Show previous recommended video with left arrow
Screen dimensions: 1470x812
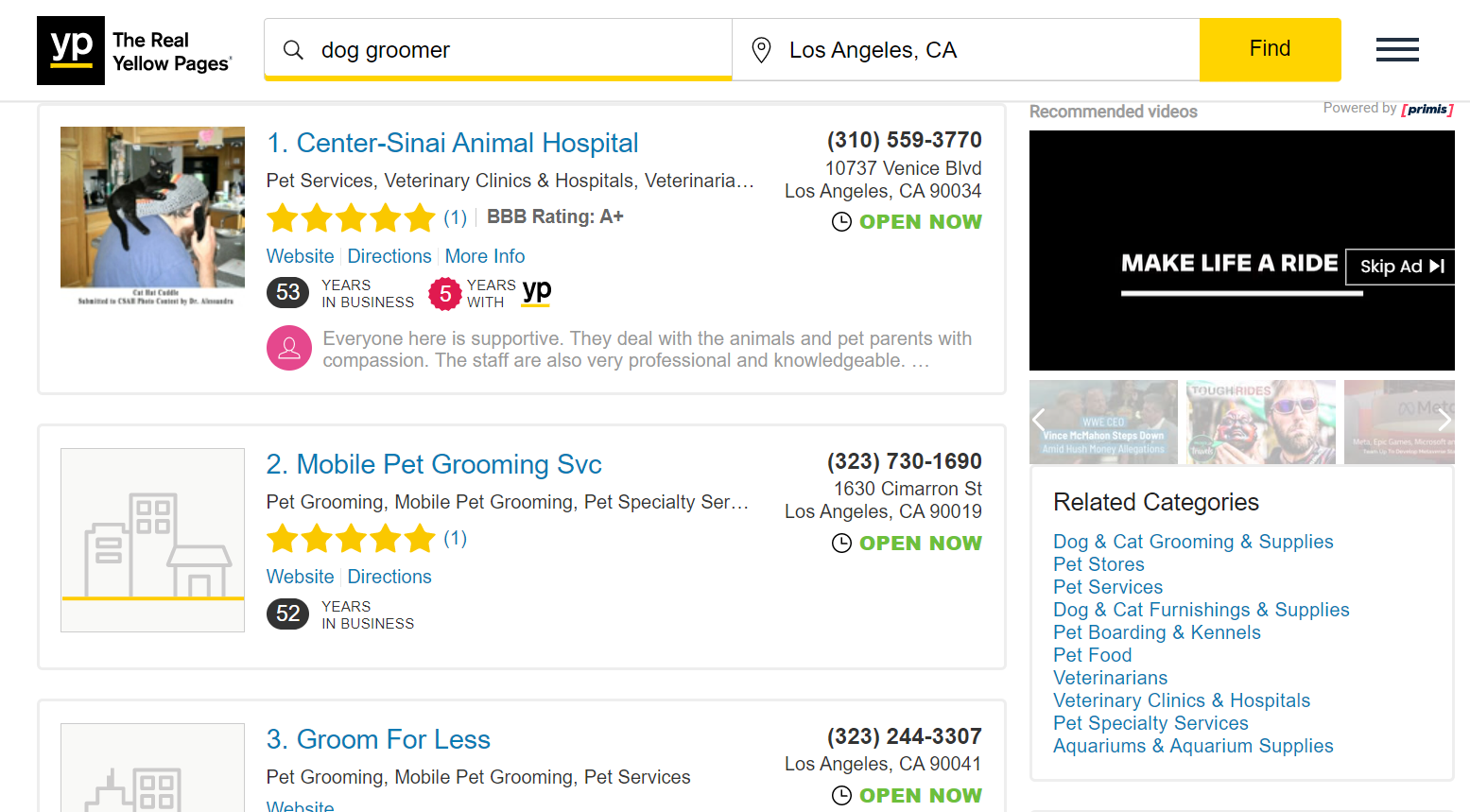click(x=1040, y=421)
